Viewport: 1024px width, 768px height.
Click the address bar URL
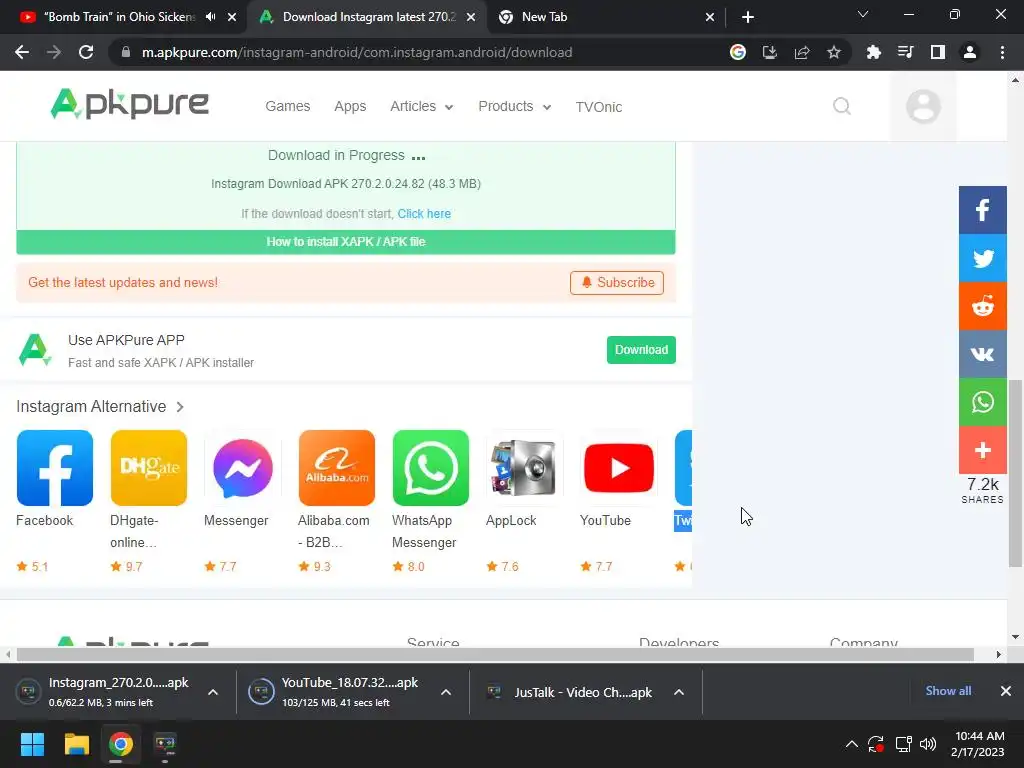click(357, 52)
